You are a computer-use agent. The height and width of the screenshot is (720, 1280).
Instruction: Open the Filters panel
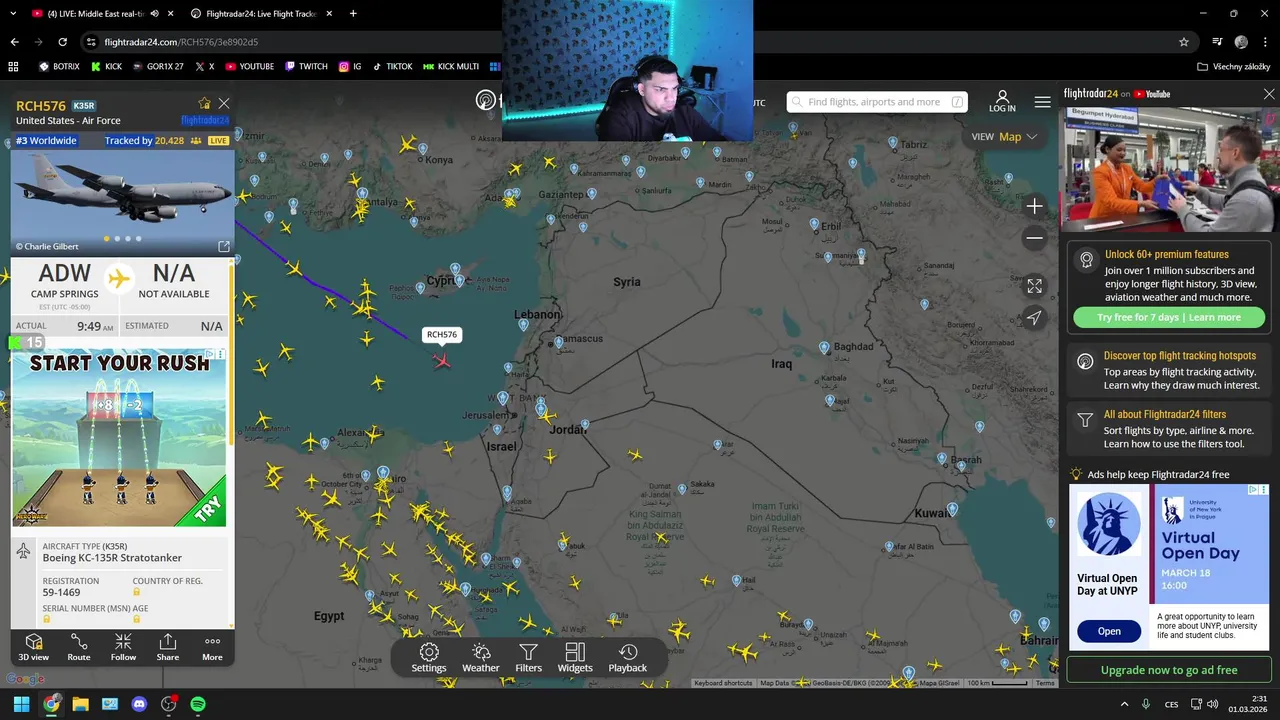click(x=528, y=658)
